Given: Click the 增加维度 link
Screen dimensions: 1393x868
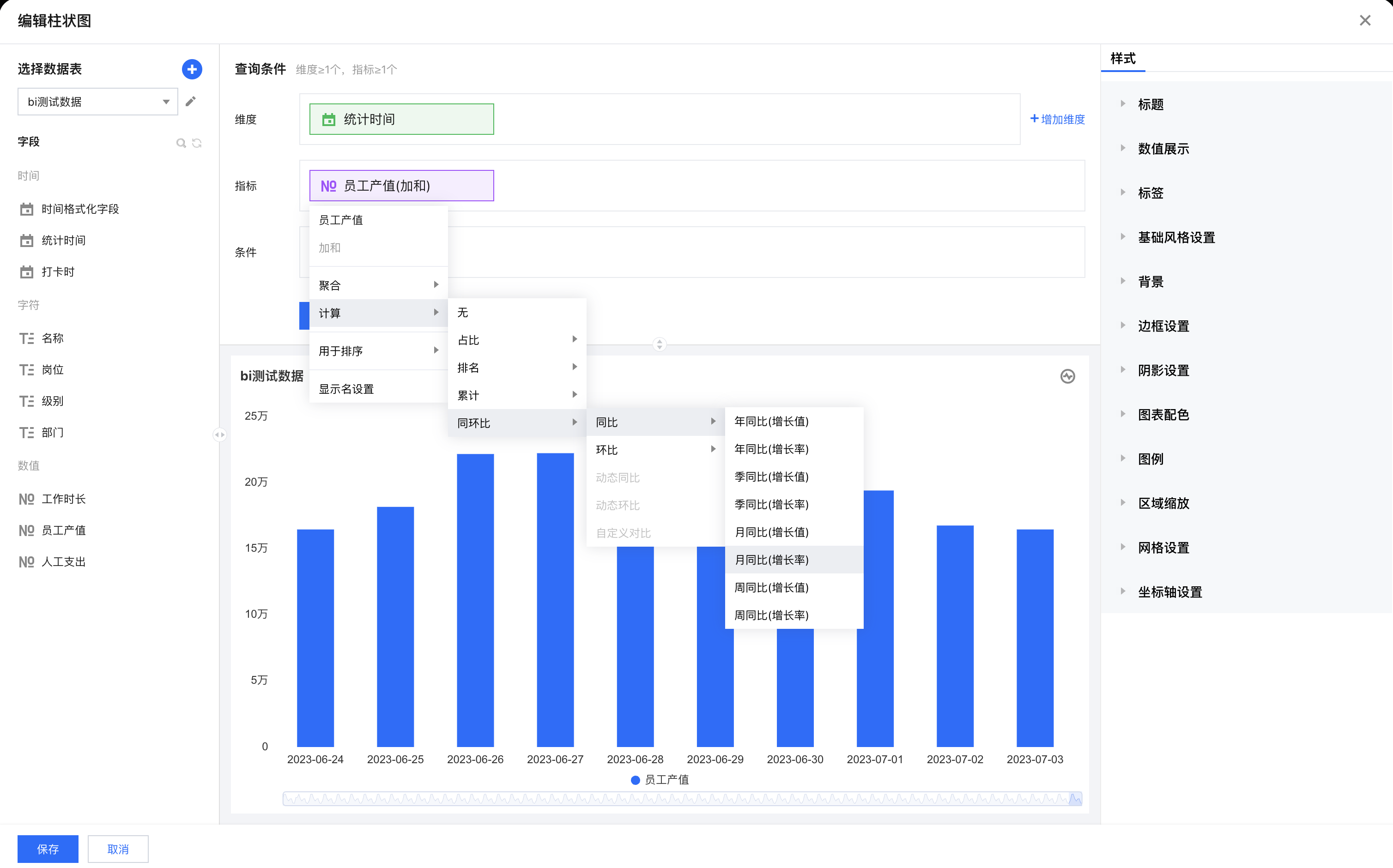Looking at the screenshot, I should [1057, 119].
